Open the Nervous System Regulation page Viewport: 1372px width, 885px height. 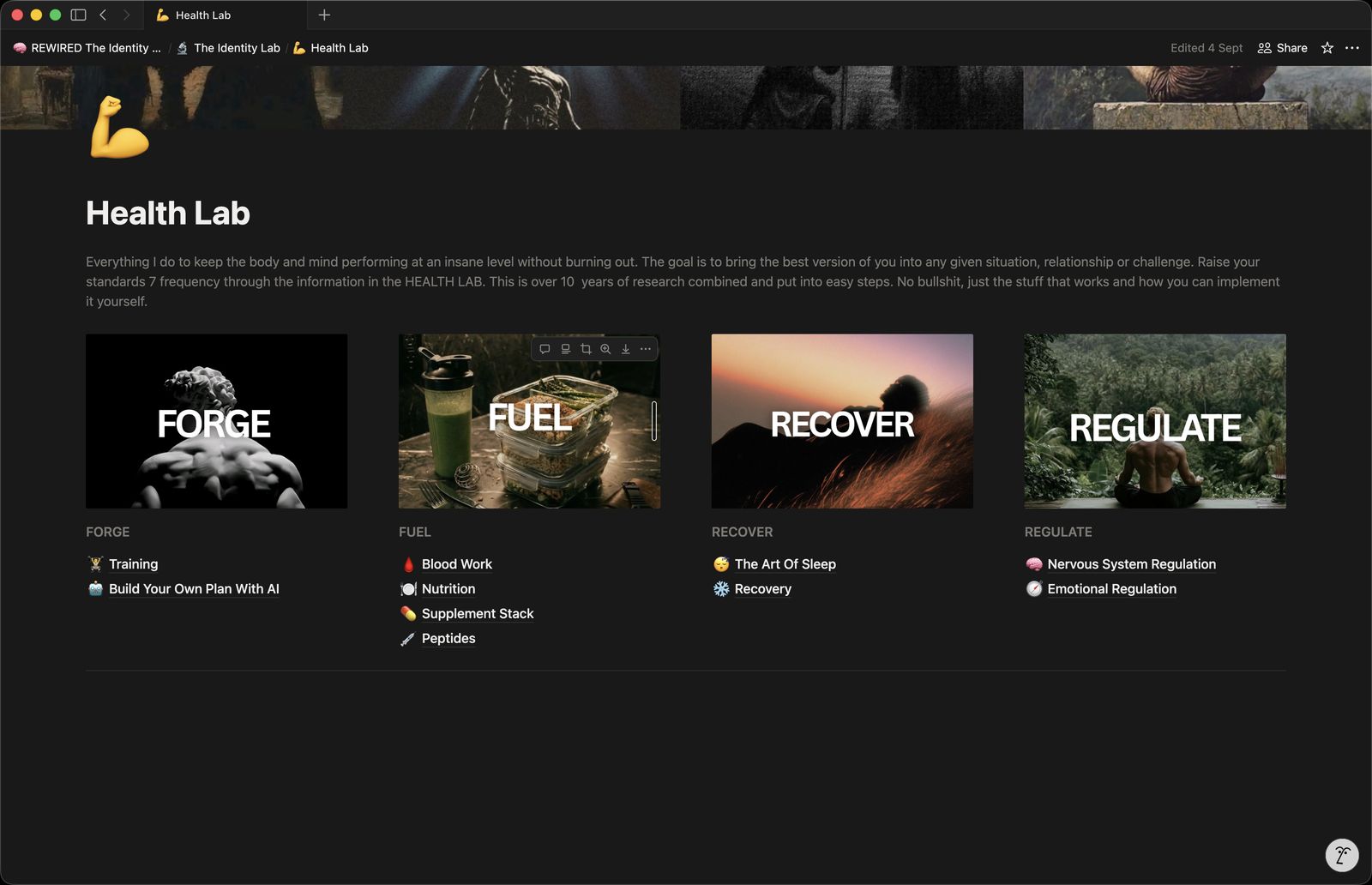coord(1121,564)
